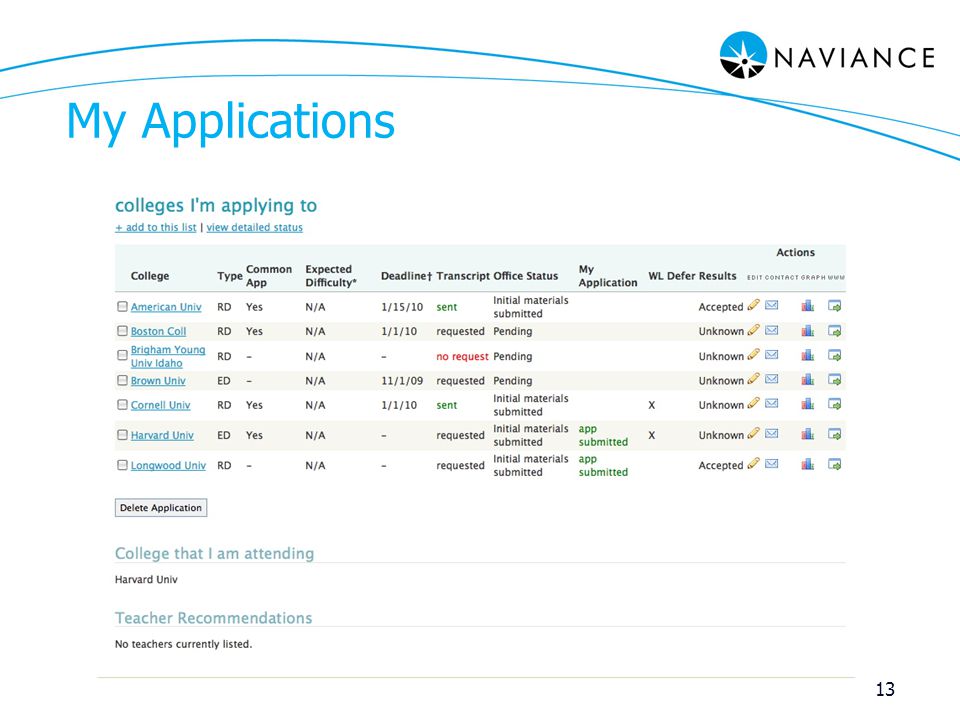This screenshot has width=960, height=720.
Task: Open the Longwood Univ link
Action: pyautogui.click(x=168, y=465)
